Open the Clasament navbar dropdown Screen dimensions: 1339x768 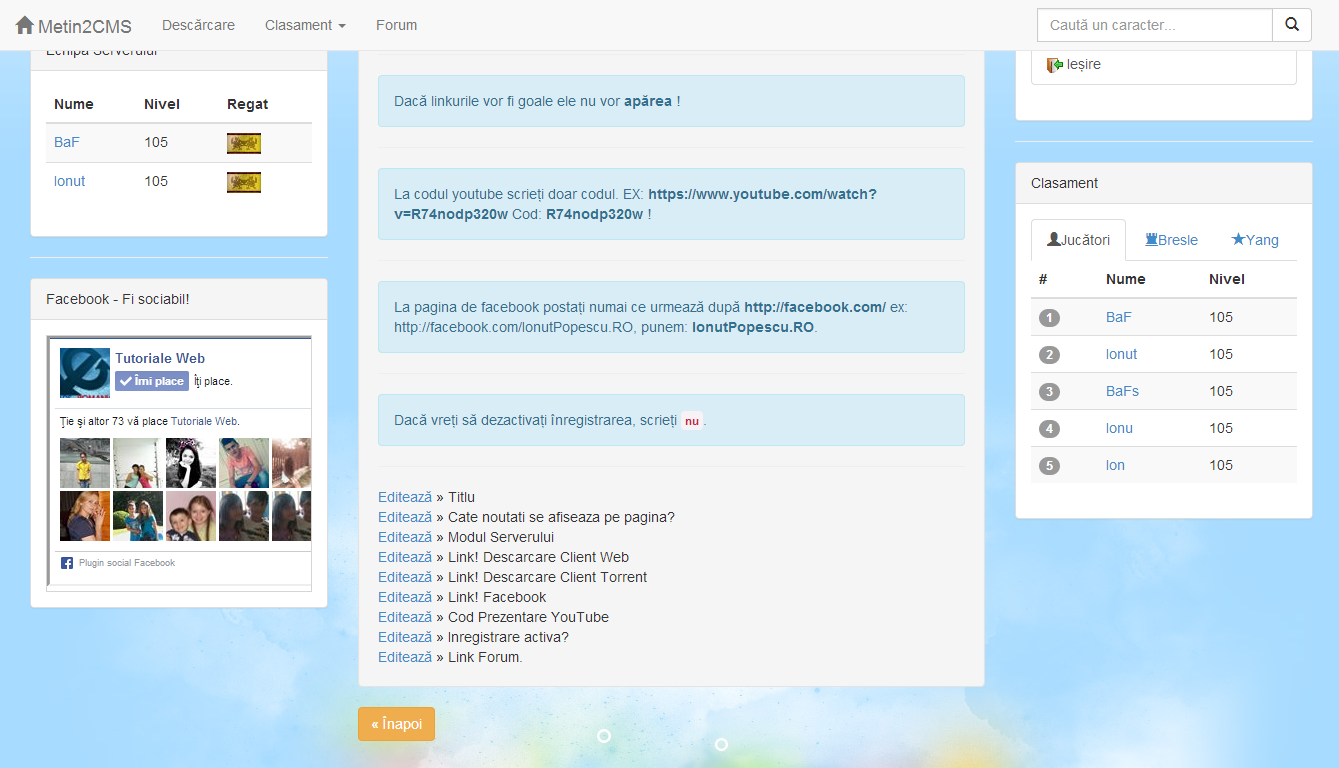click(305, 25)
